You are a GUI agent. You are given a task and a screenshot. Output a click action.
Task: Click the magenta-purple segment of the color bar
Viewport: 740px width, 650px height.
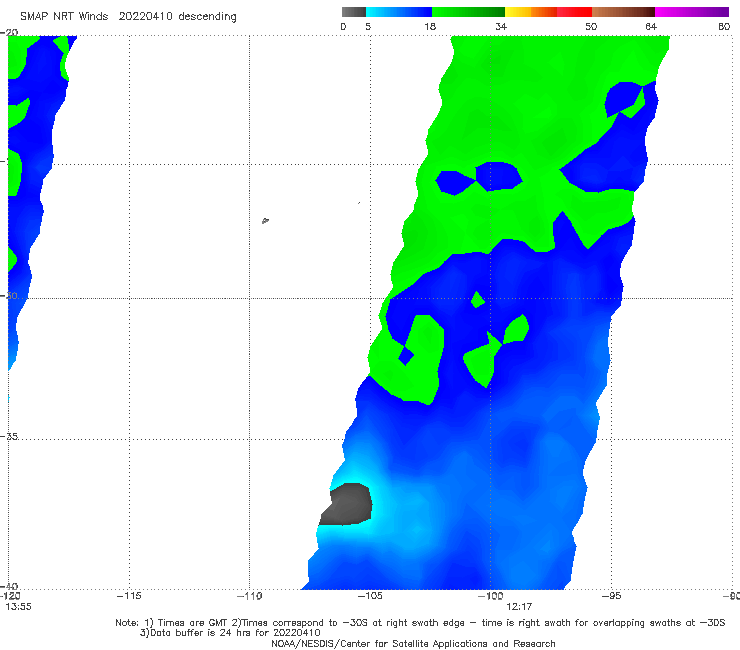692,12
